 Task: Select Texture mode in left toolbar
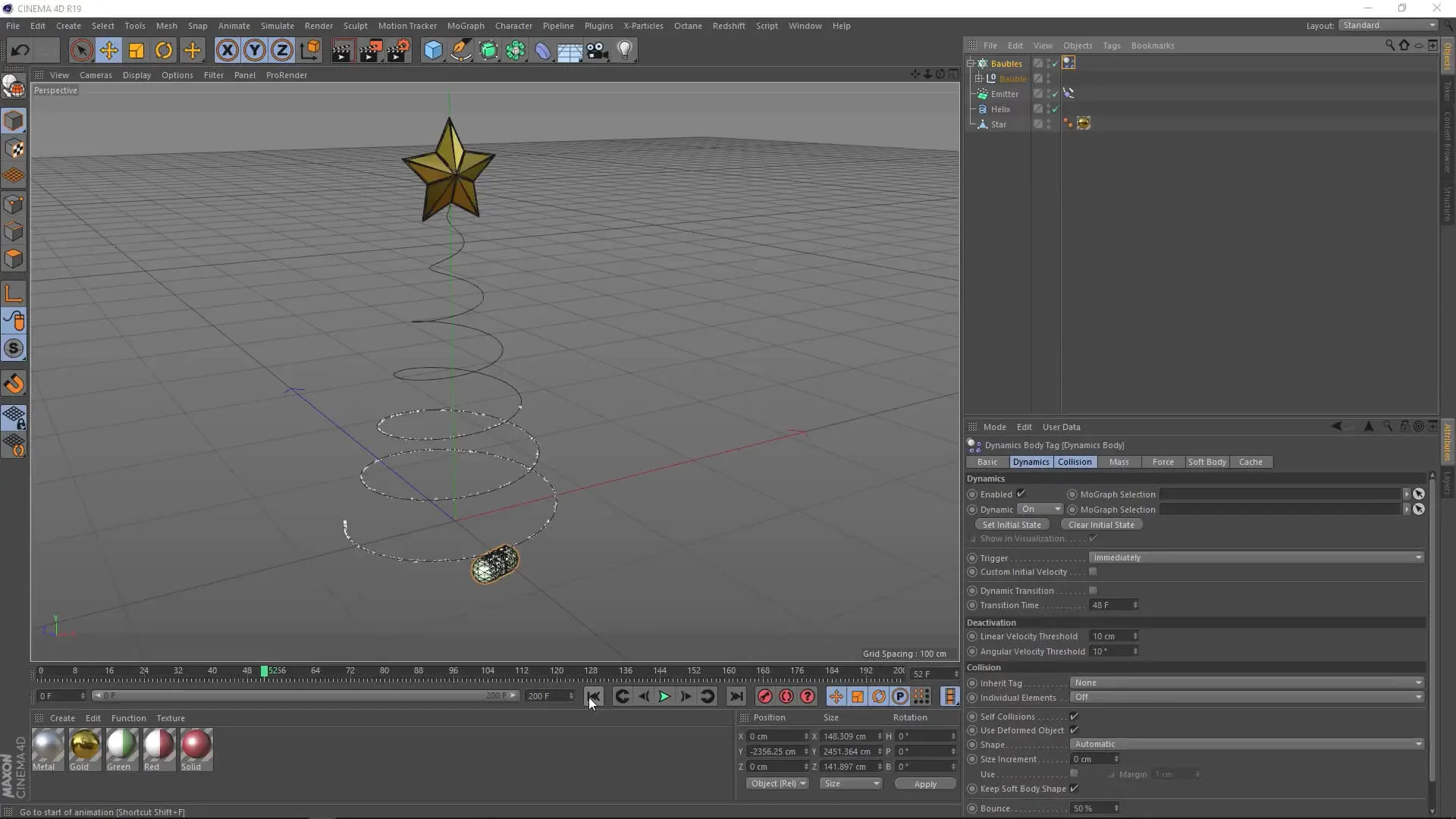tap(14, 149)
